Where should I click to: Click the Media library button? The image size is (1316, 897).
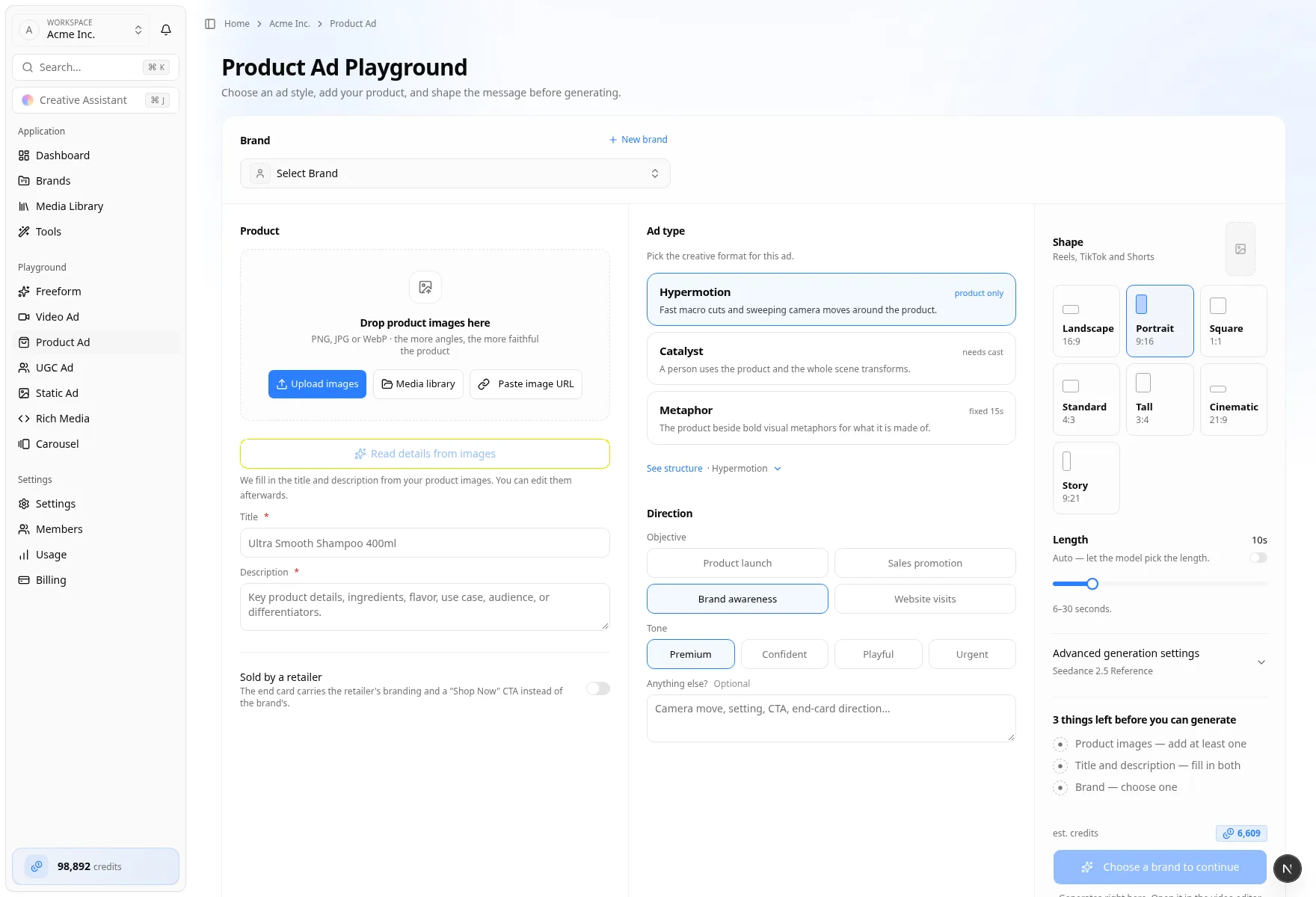click(419, 384)
